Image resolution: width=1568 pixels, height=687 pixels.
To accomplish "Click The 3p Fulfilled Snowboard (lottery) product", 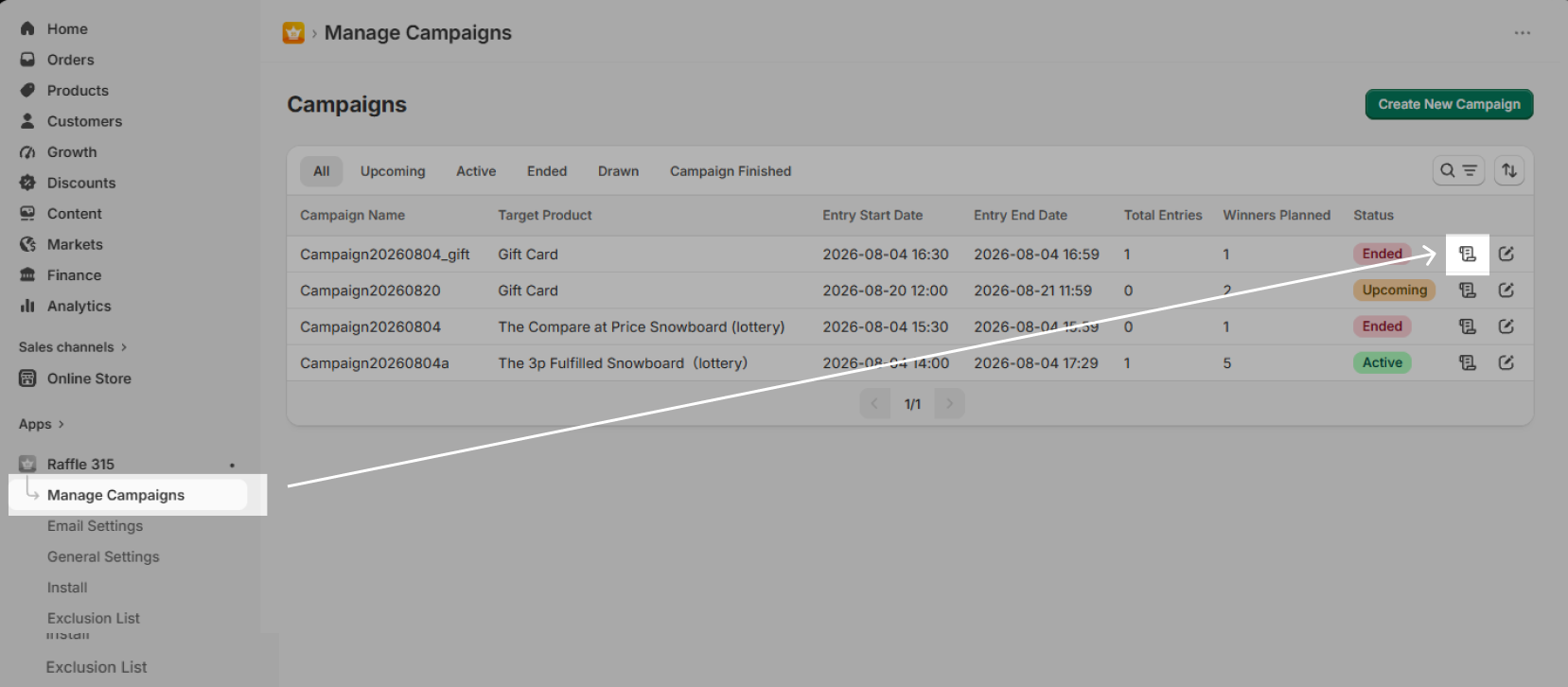I will (x=623, y=363).
